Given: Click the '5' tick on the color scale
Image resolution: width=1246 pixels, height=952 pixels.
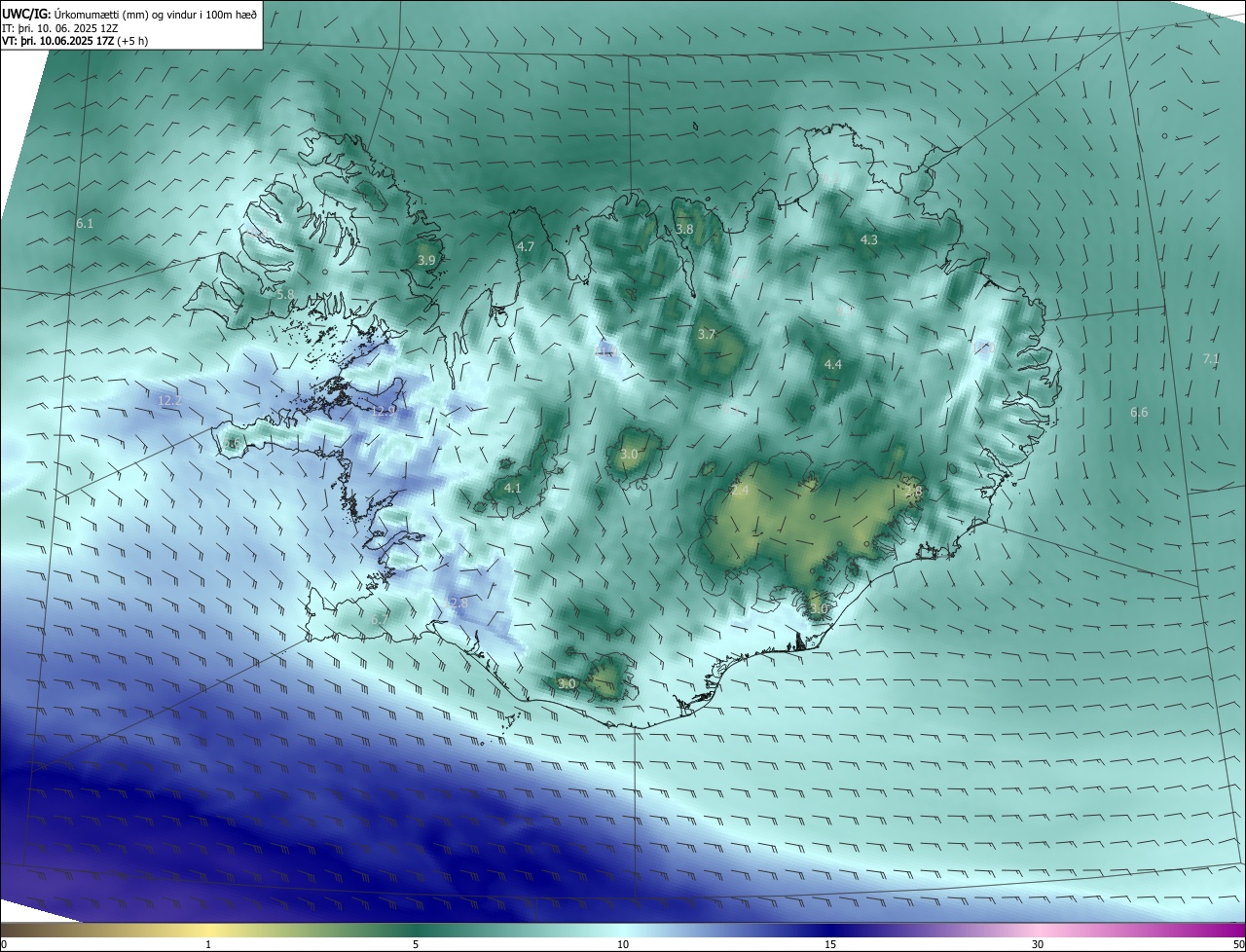Looking at the screenshot, I should point(416,944).
